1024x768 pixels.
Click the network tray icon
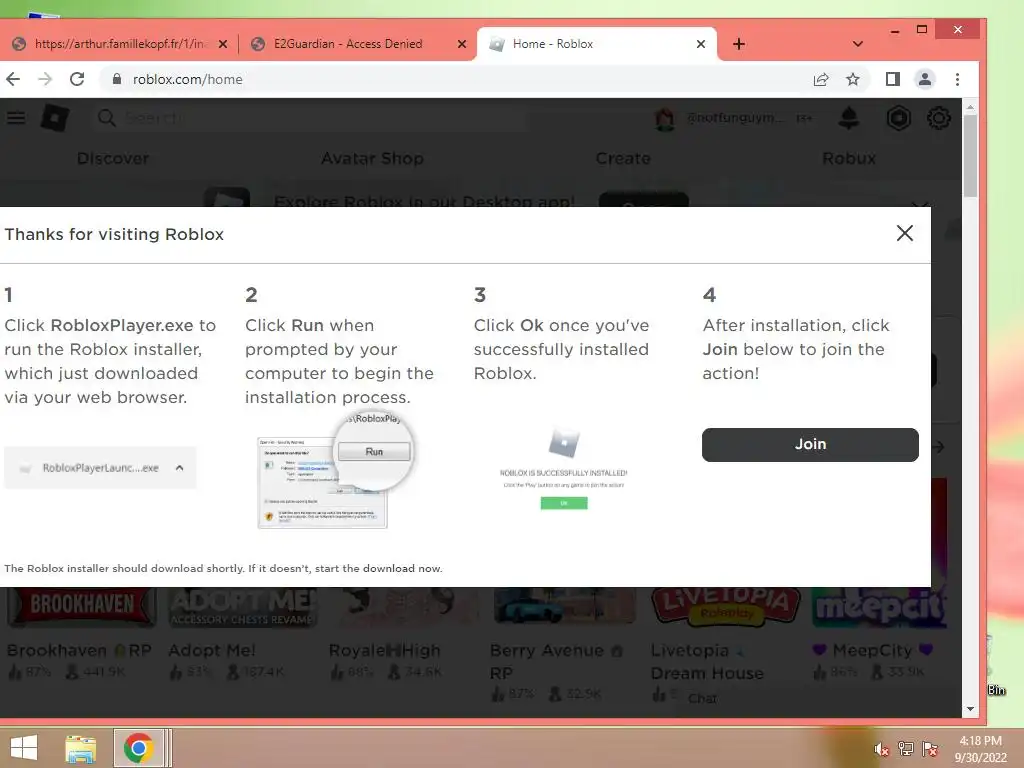point(906,749)
